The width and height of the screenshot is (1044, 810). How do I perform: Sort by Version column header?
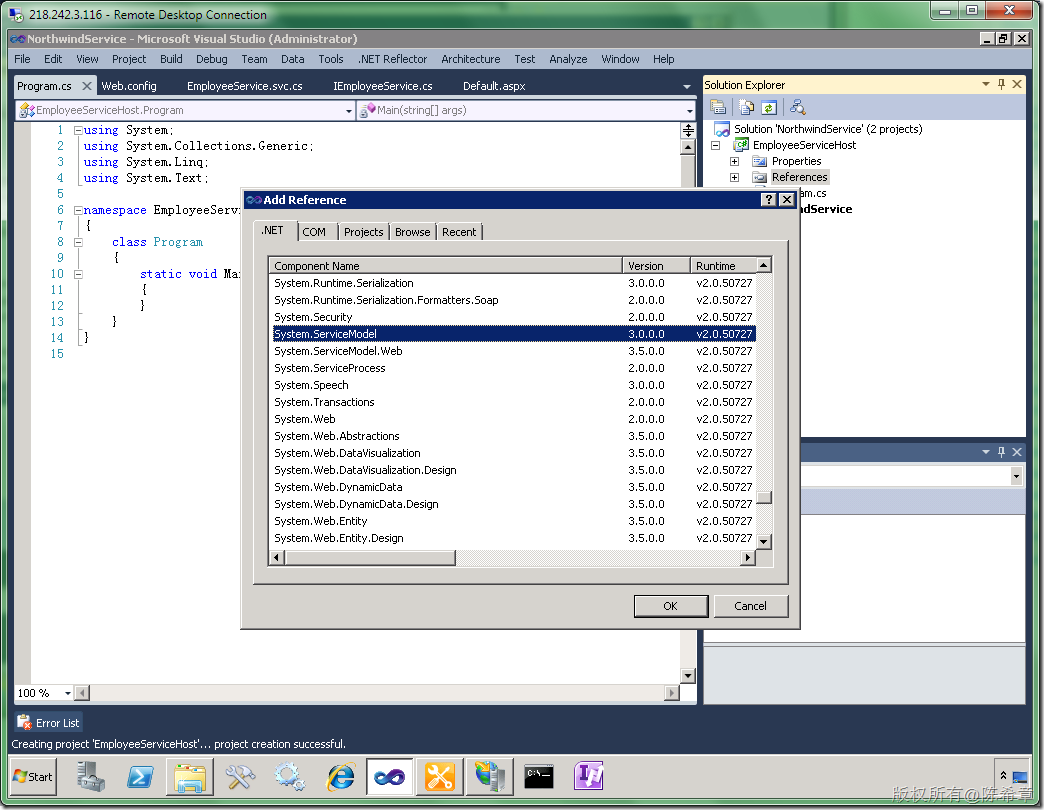[656, 266]
